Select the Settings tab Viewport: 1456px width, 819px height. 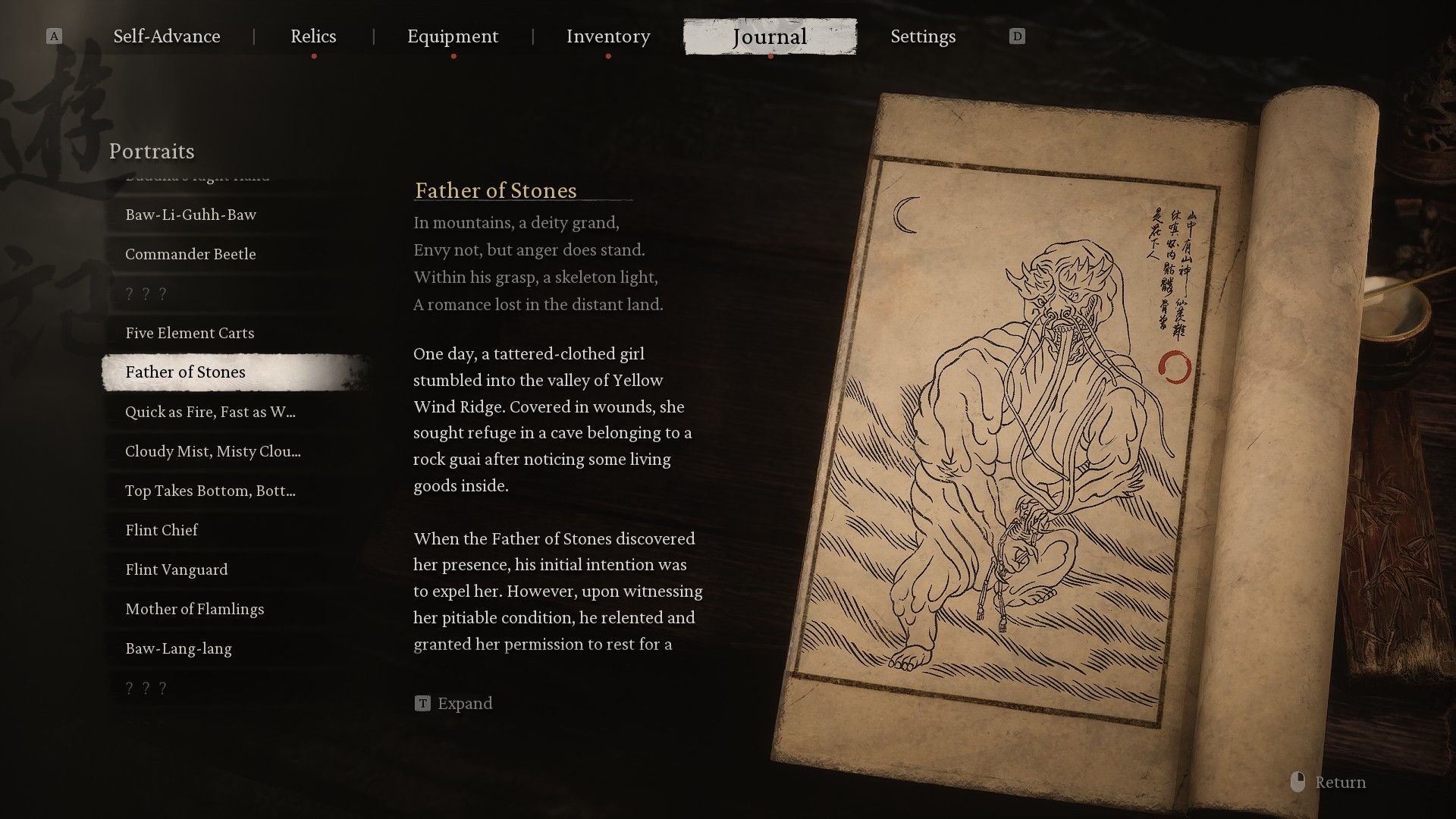(923, 36)
